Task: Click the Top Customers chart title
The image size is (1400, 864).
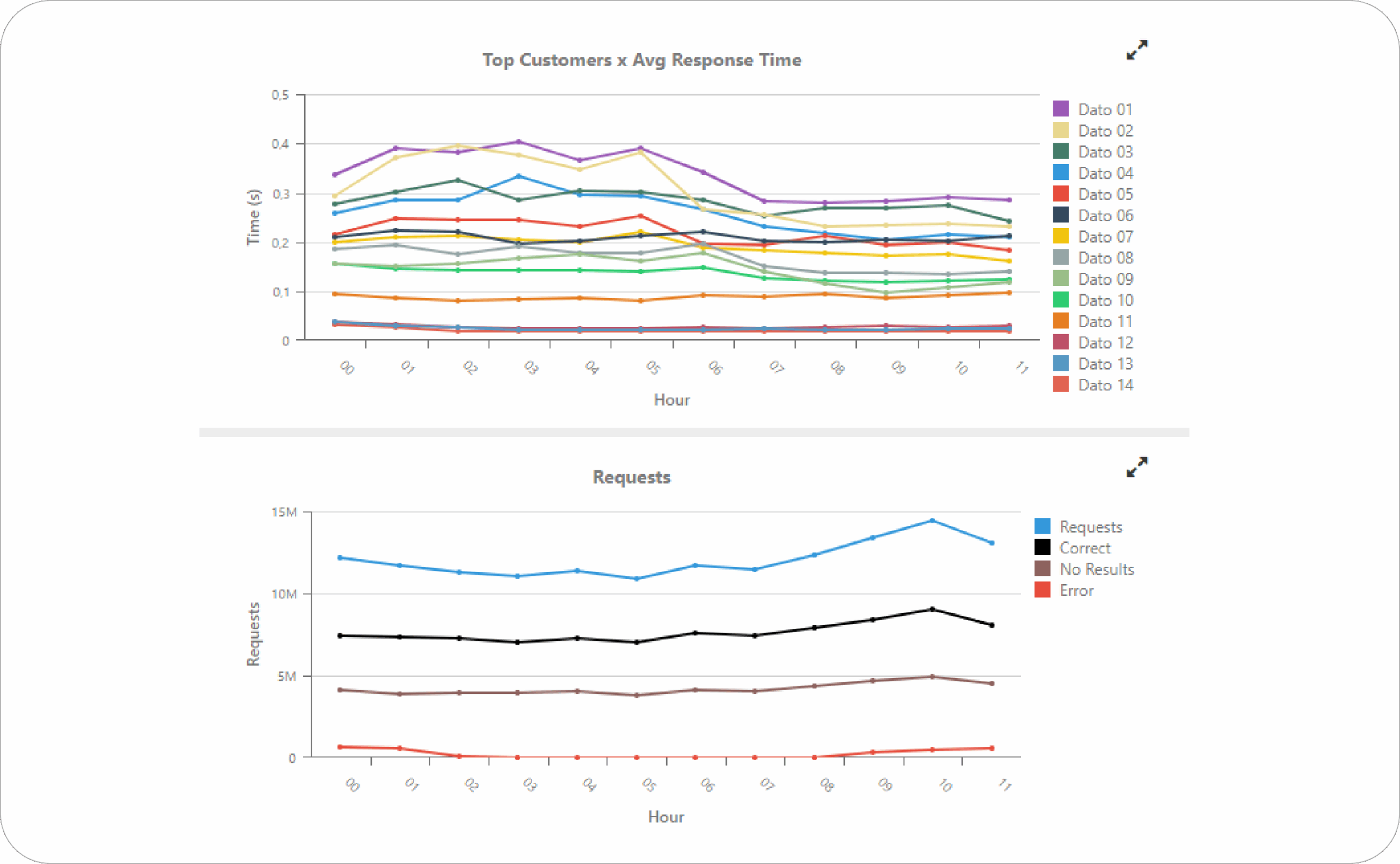Action: [641, 60]
